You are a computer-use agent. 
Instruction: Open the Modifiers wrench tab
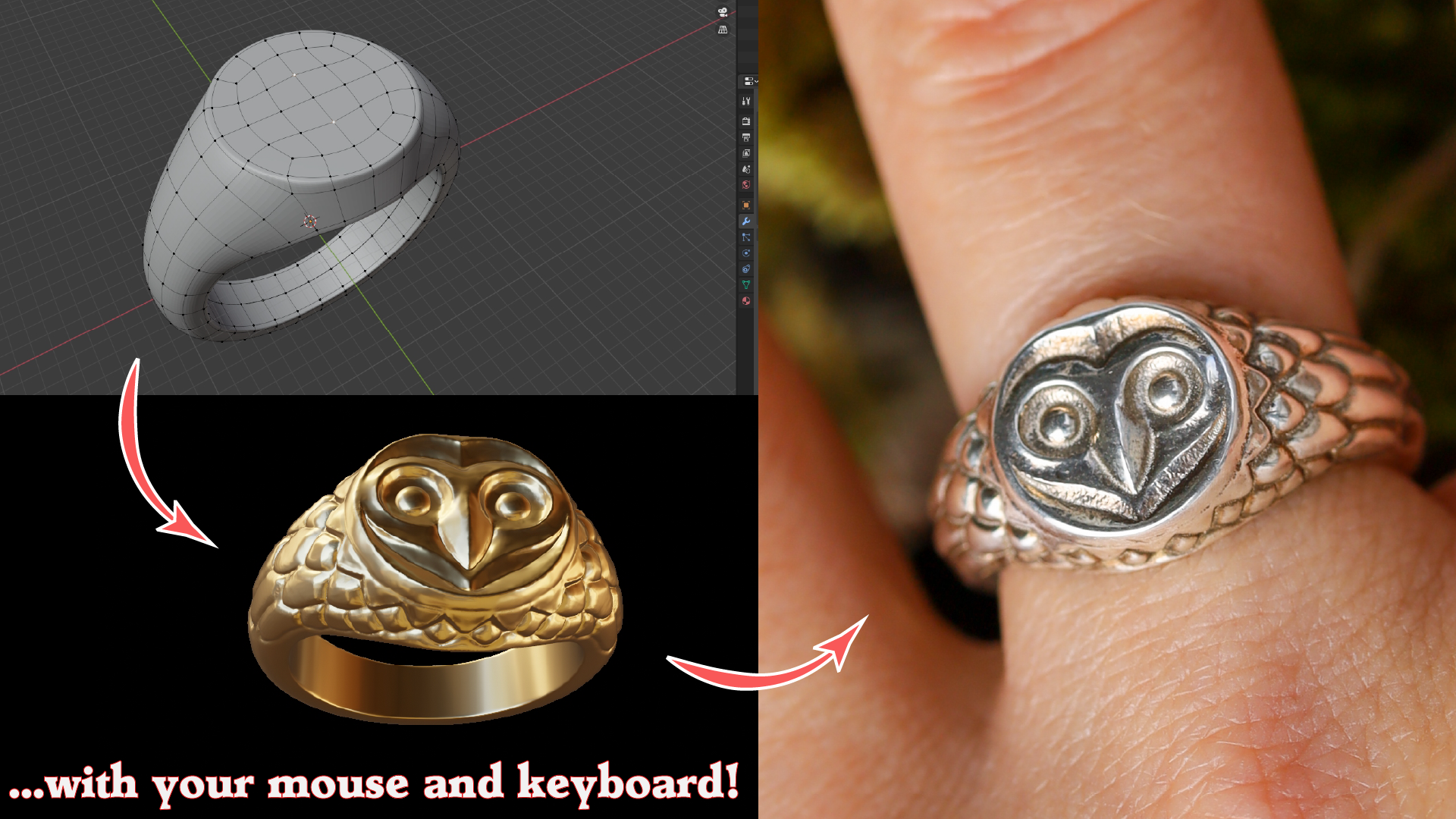pos(746,221)
